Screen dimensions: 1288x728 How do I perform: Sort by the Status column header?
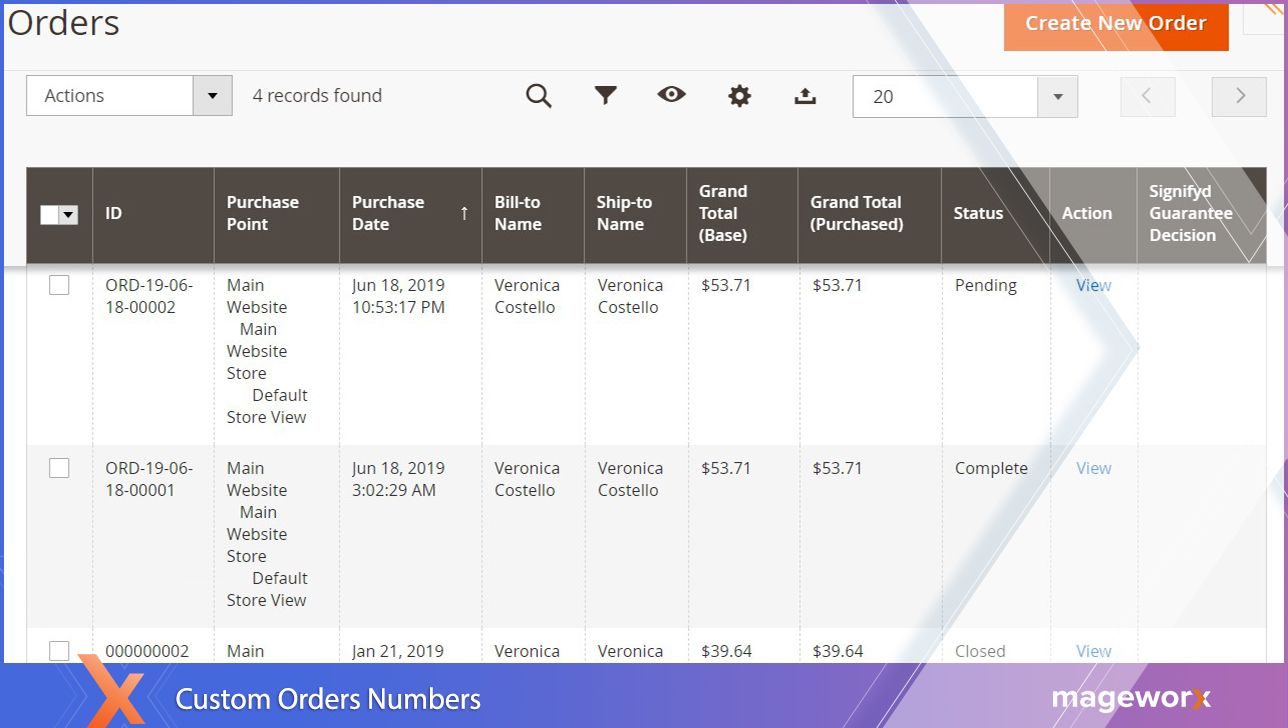coord(978,213)
